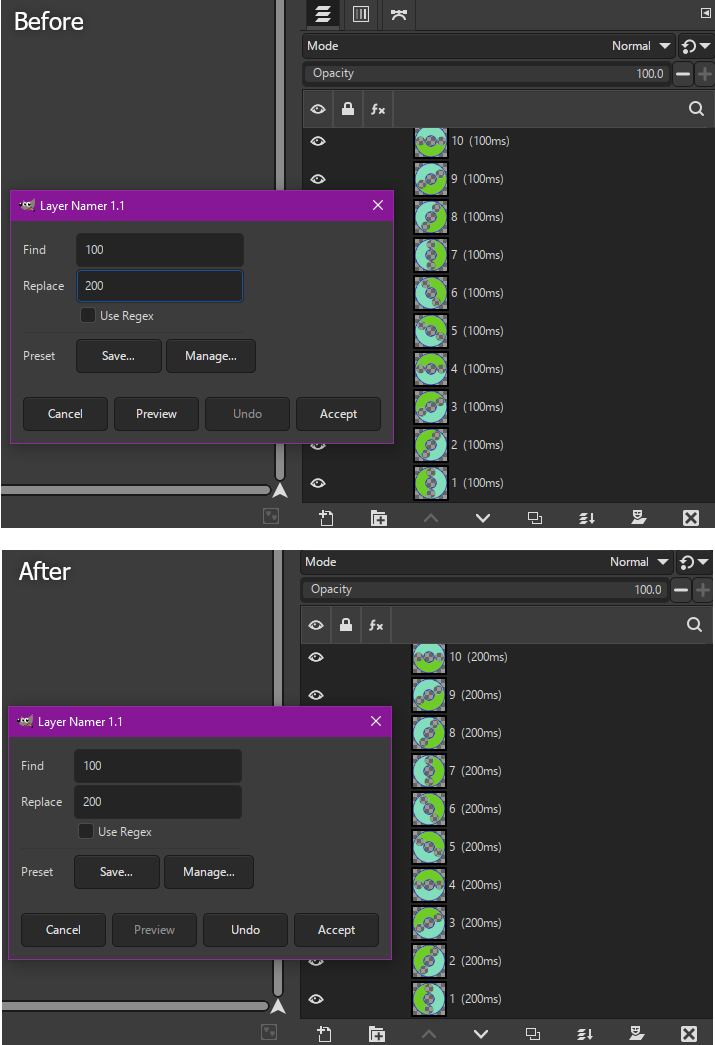Click the visibility header eye icon above 100ms layers
Image resolution: width=715 pixels, height=1045 pixels.
pyautogui.click(x=318, y=109)
